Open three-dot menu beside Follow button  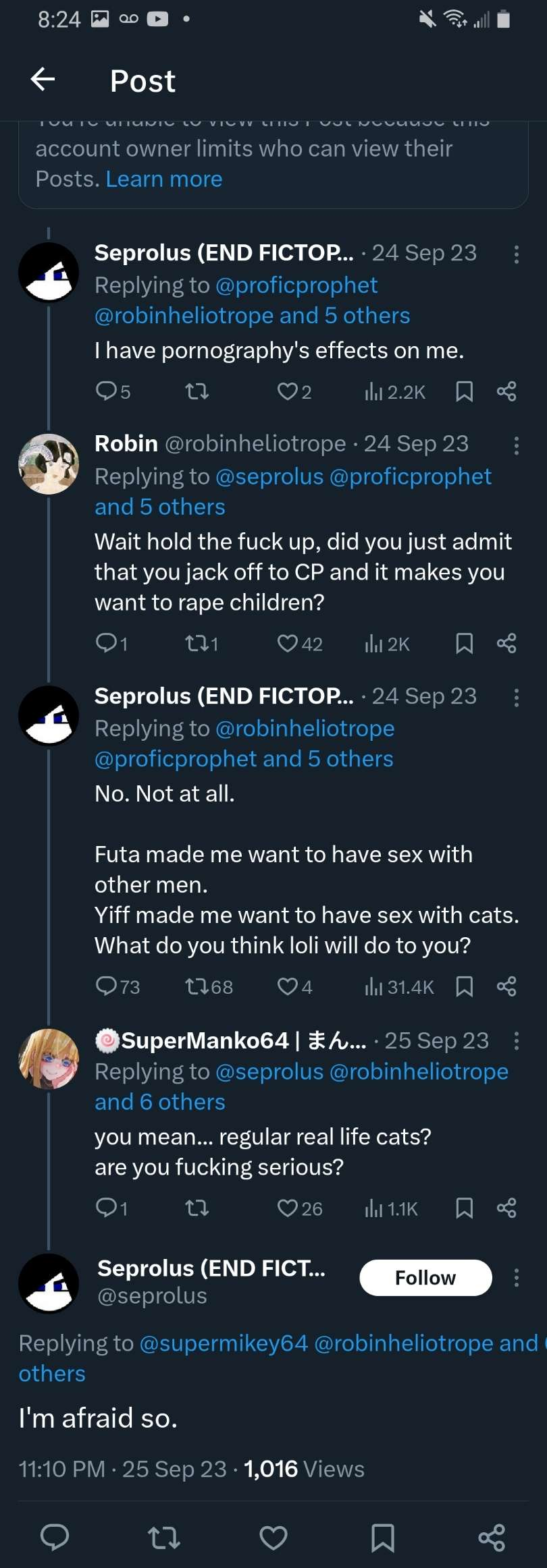[x=517, y=1278]
